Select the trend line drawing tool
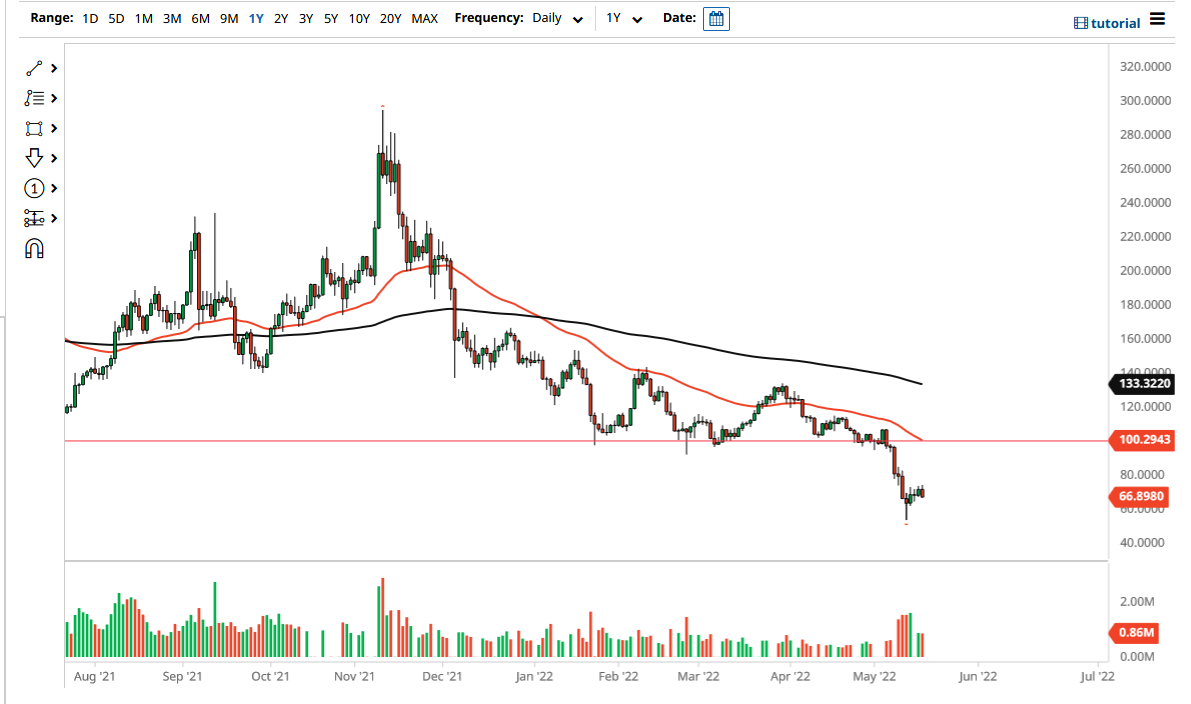The image size is (1191, 704). [34, 68]
